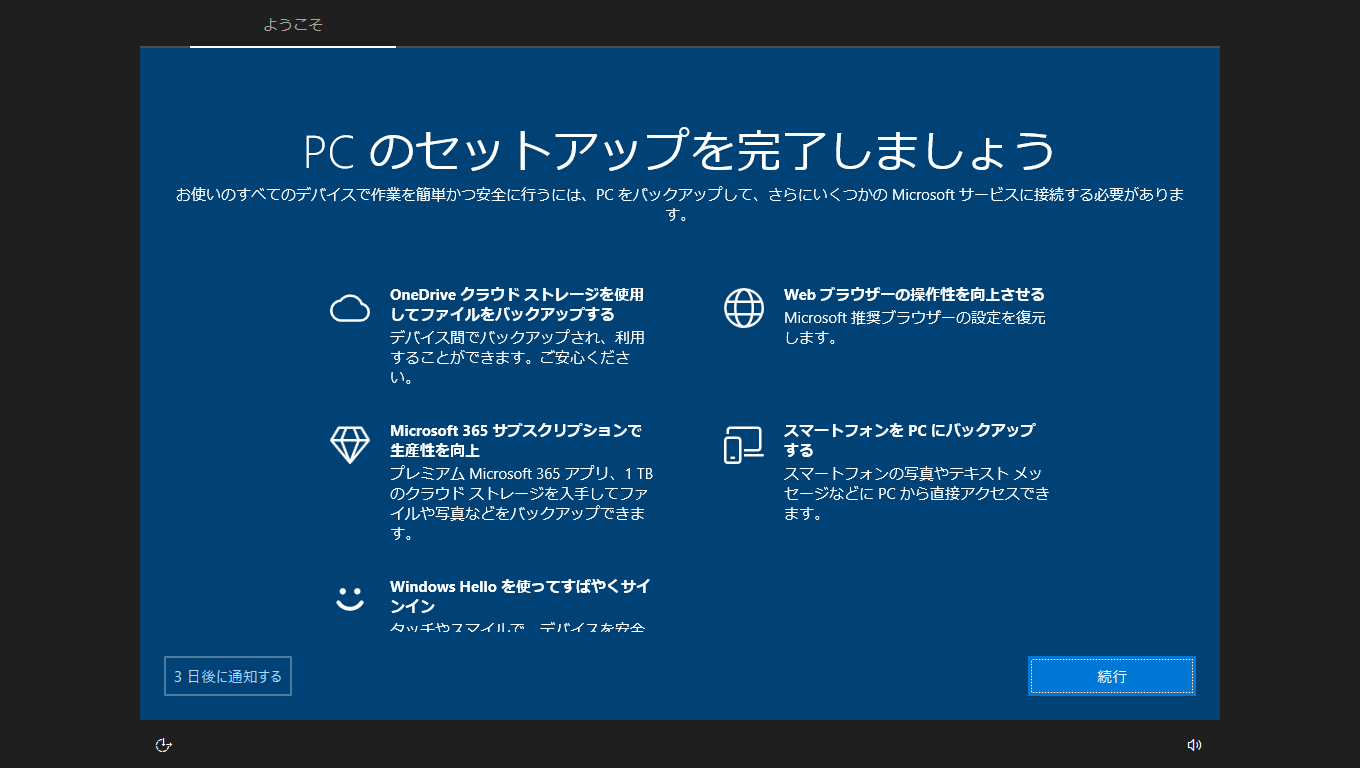The image size is (1360, 768).
Task: Click the お使いのすべてのデバイスで subtitle text
Action: [680, 204]
